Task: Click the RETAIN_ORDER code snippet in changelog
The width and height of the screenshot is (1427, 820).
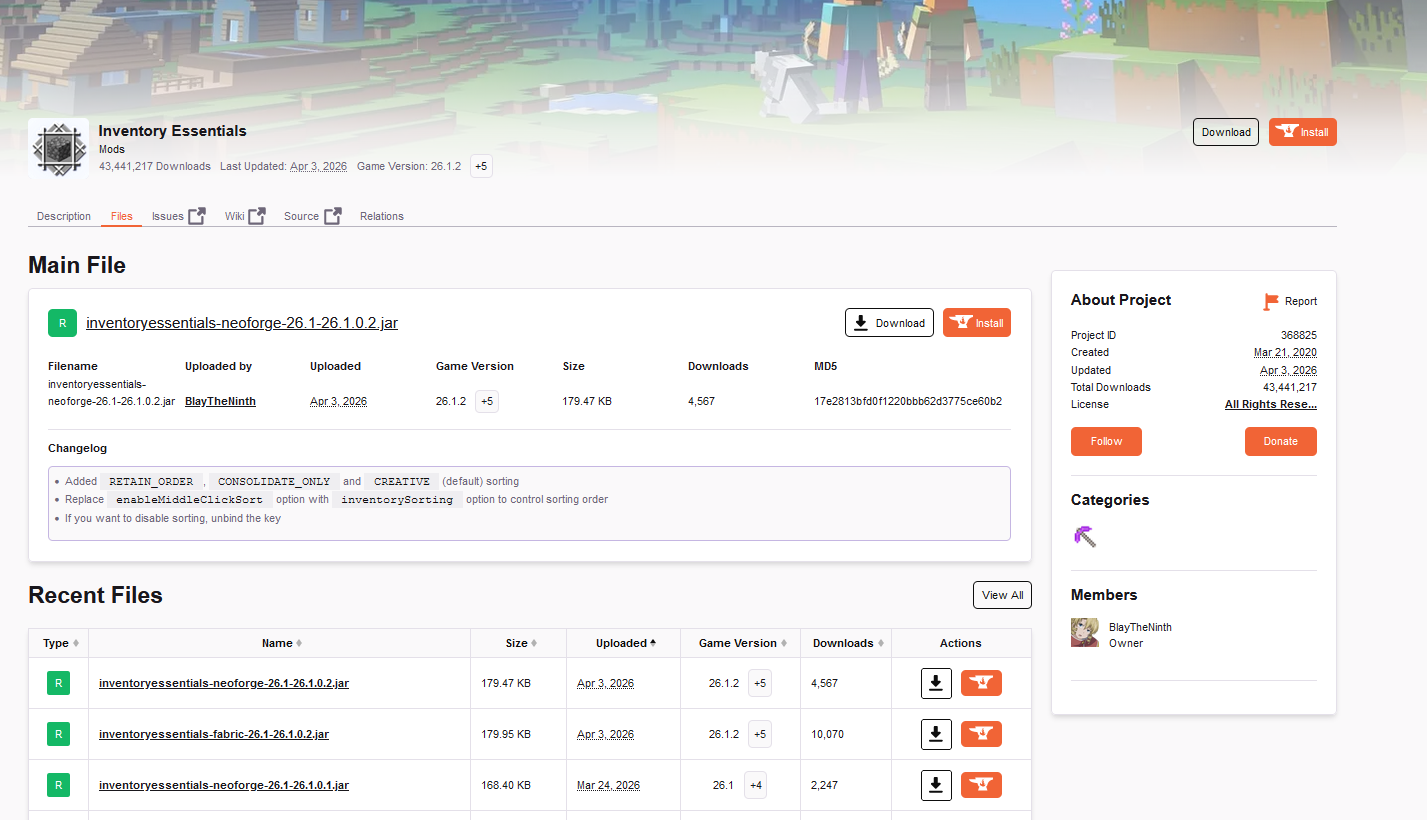Action: pos(151,481)
